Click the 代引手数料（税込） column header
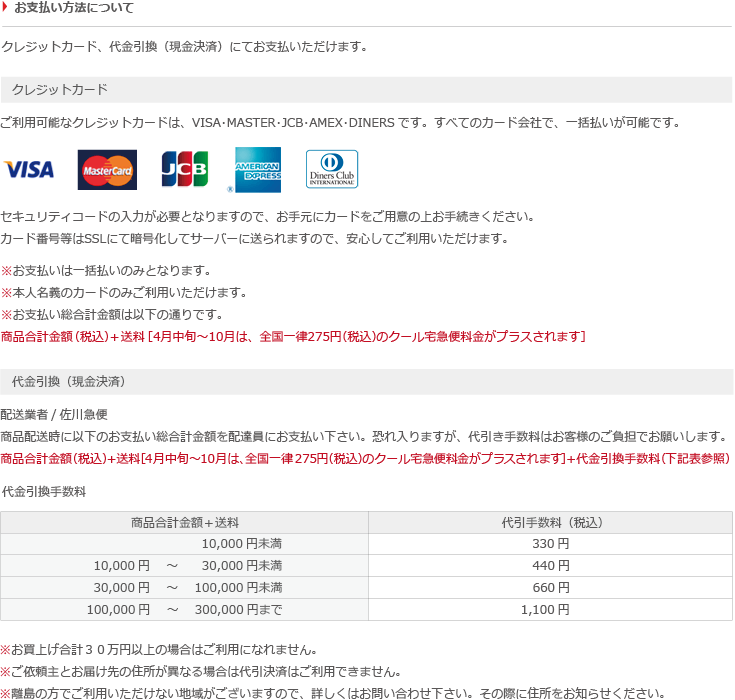Screen dimensions: 735x700 [550, 522]
